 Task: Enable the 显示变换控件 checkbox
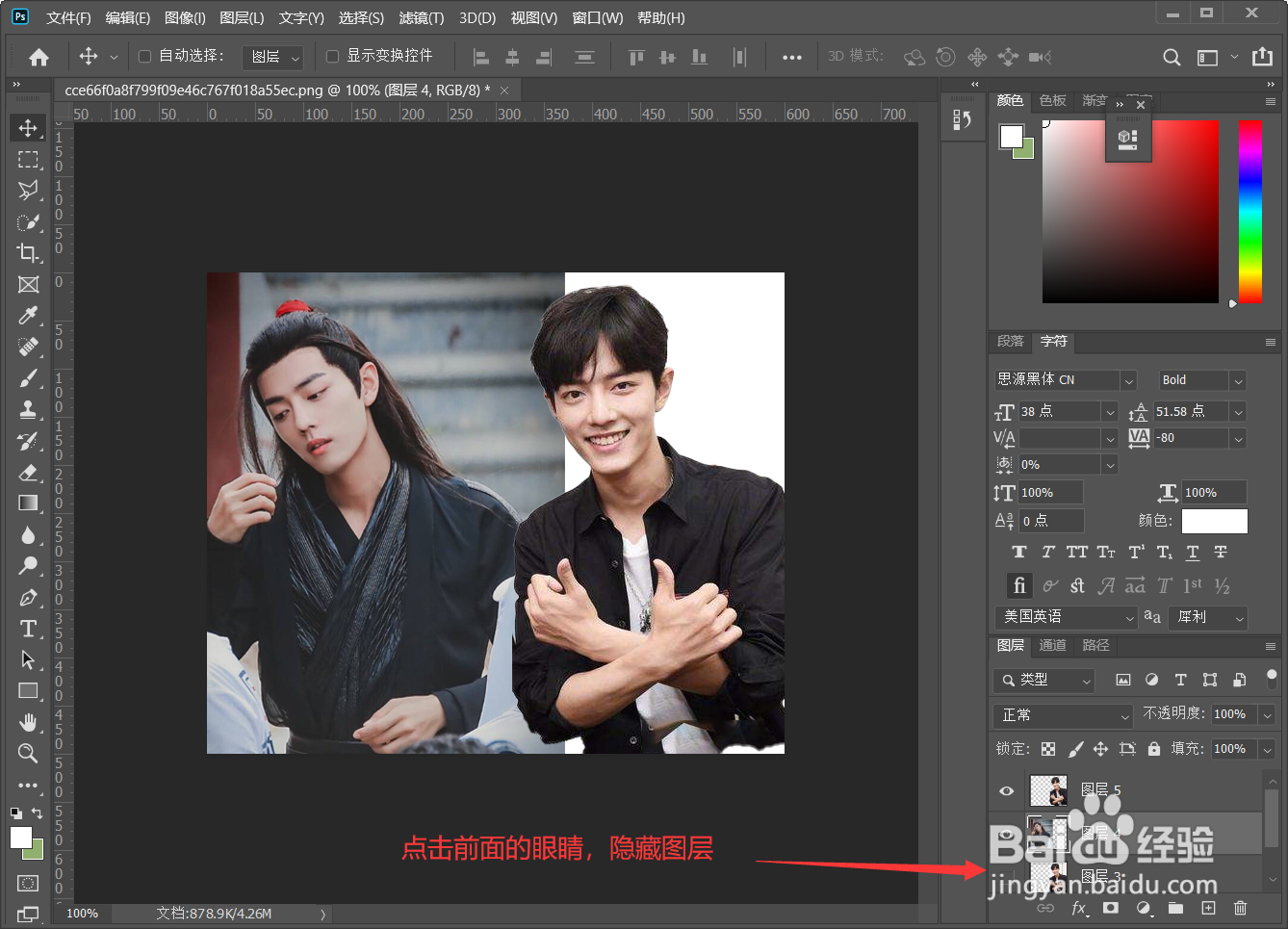[332, 57]
